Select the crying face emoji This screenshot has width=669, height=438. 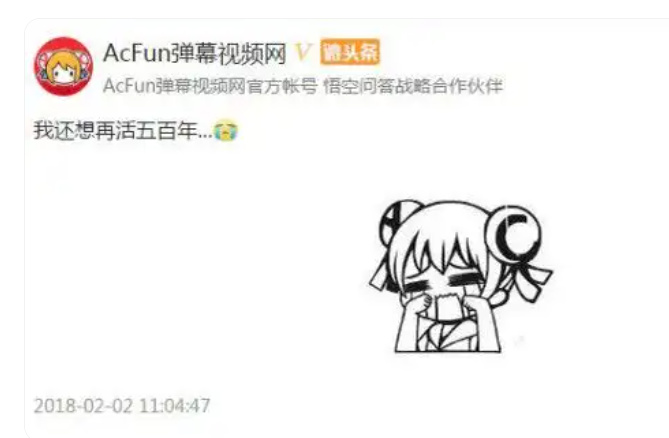[x=226, y=131]
